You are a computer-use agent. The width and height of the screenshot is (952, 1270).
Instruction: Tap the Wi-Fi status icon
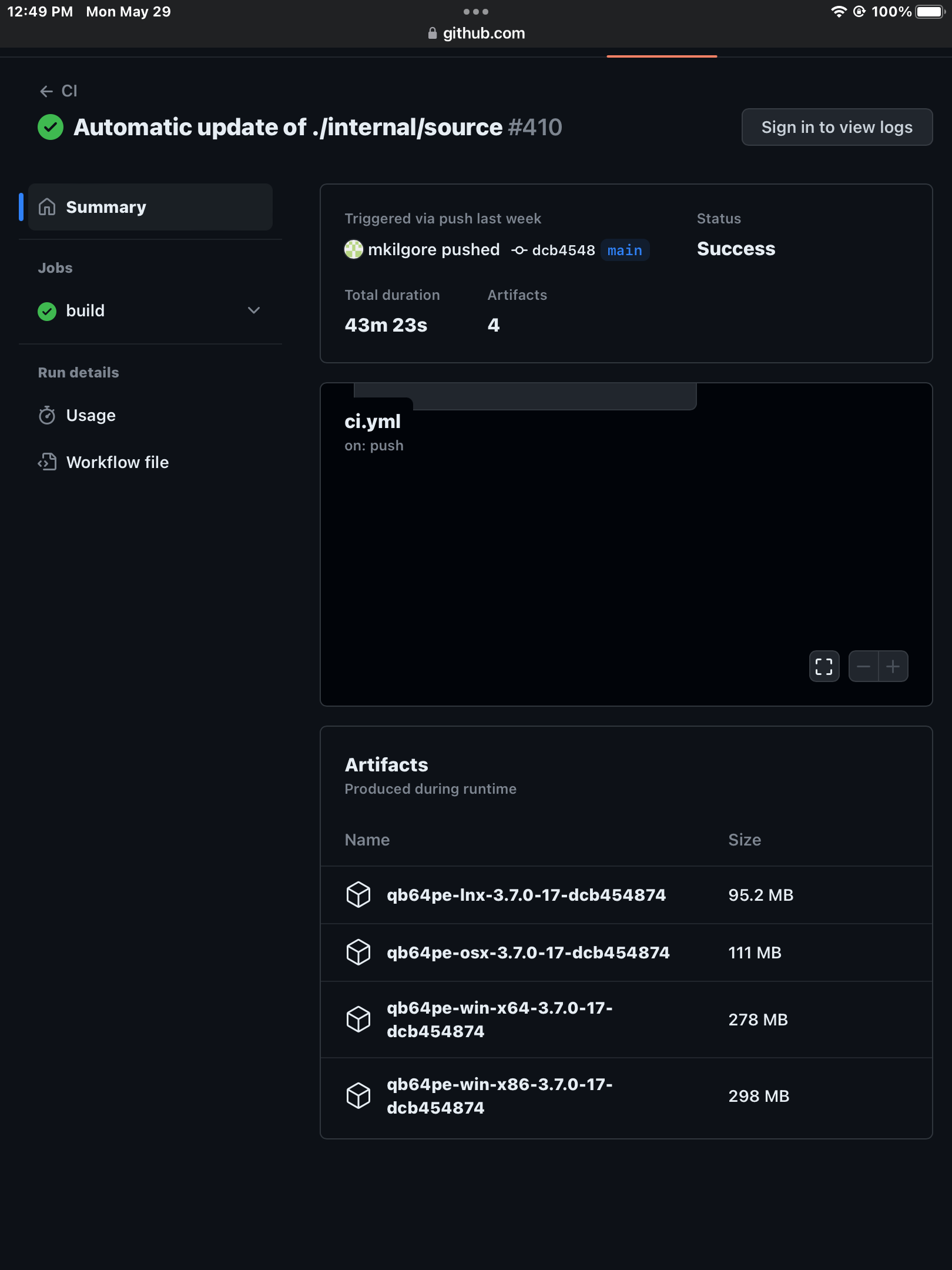pos(839,12)
